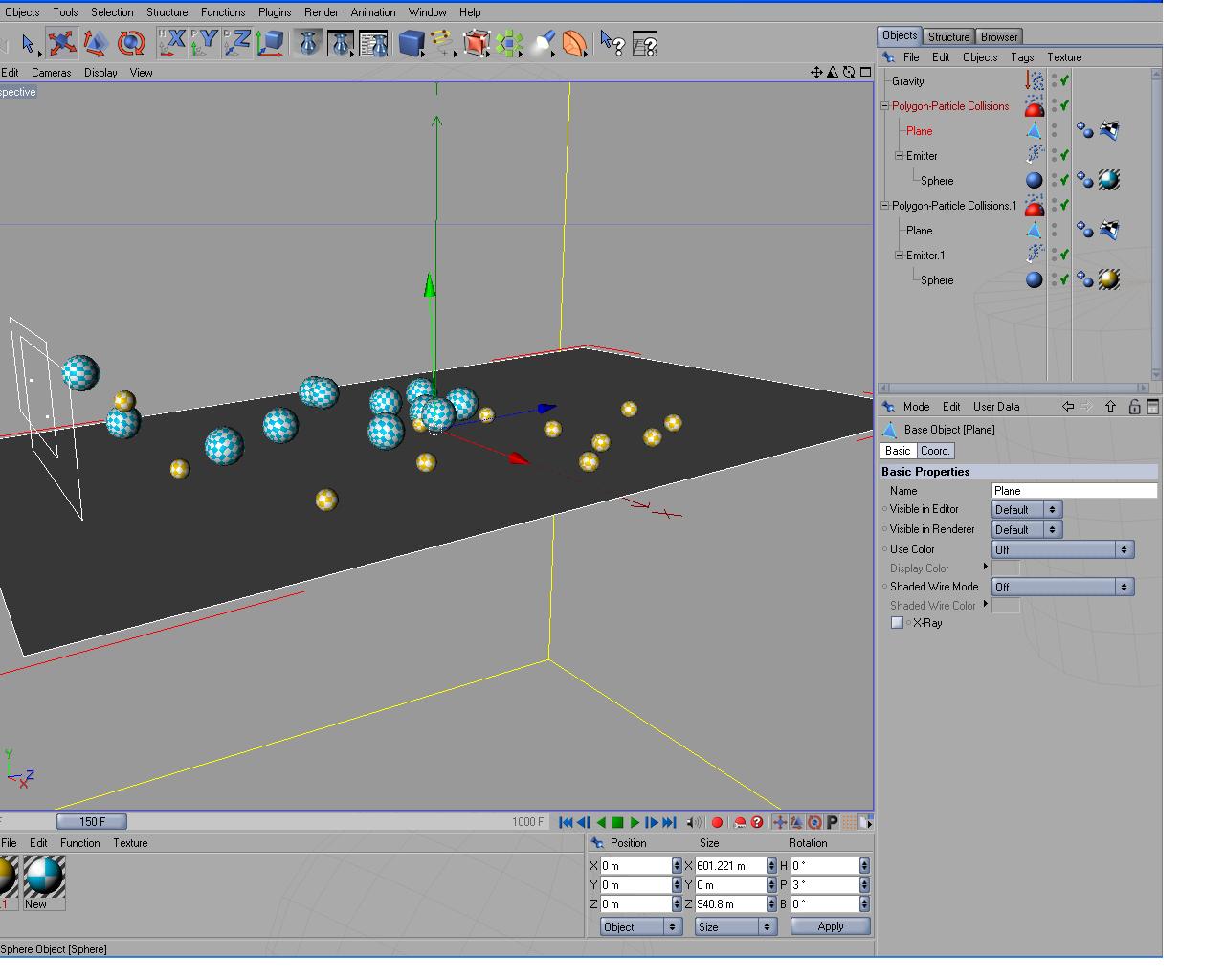Screen dimensions: 1225x980
Task: Click the Add Light object icon
Action: click(543, 43)
